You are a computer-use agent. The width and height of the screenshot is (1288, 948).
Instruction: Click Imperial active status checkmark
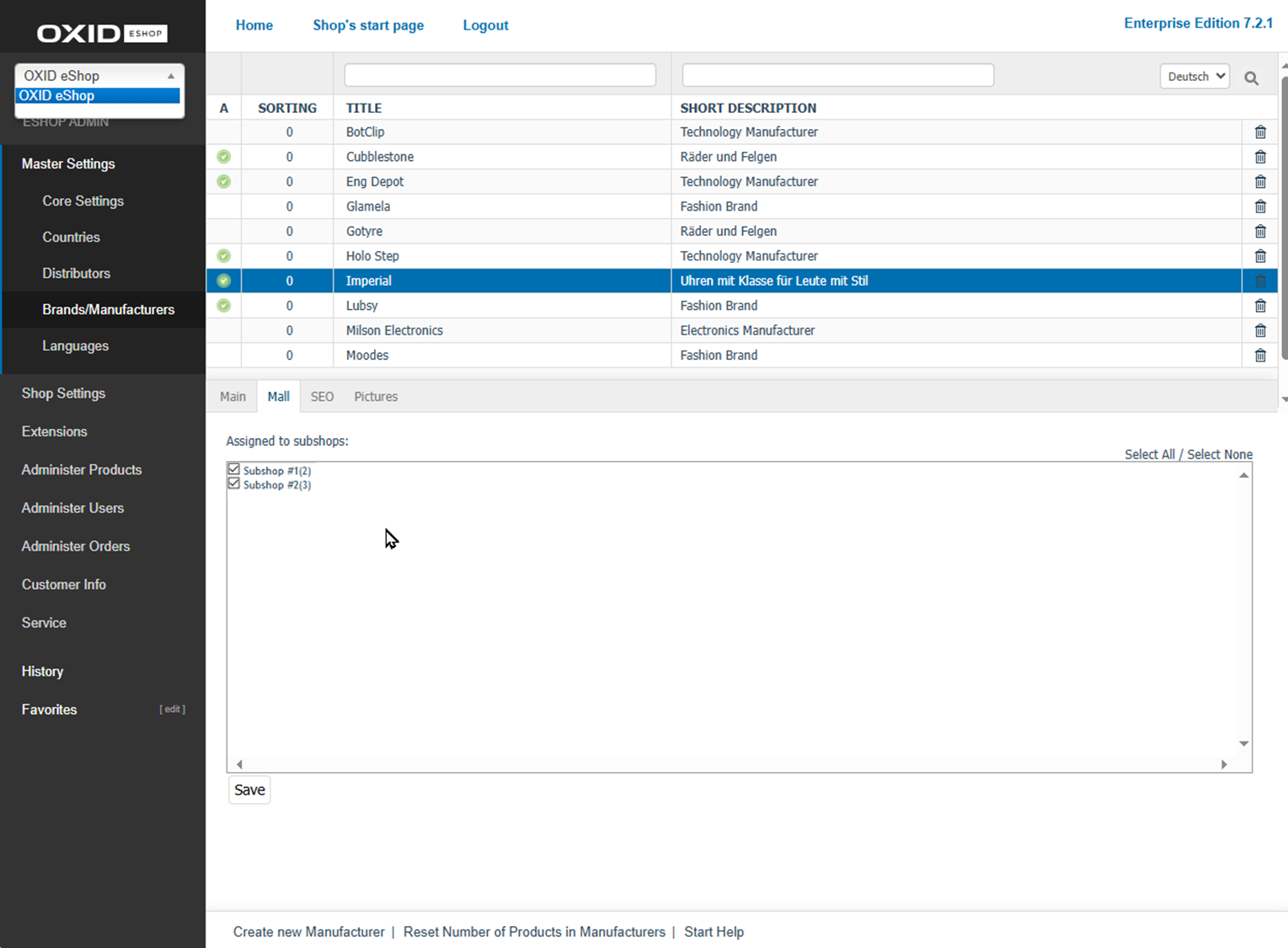[223, 281]
